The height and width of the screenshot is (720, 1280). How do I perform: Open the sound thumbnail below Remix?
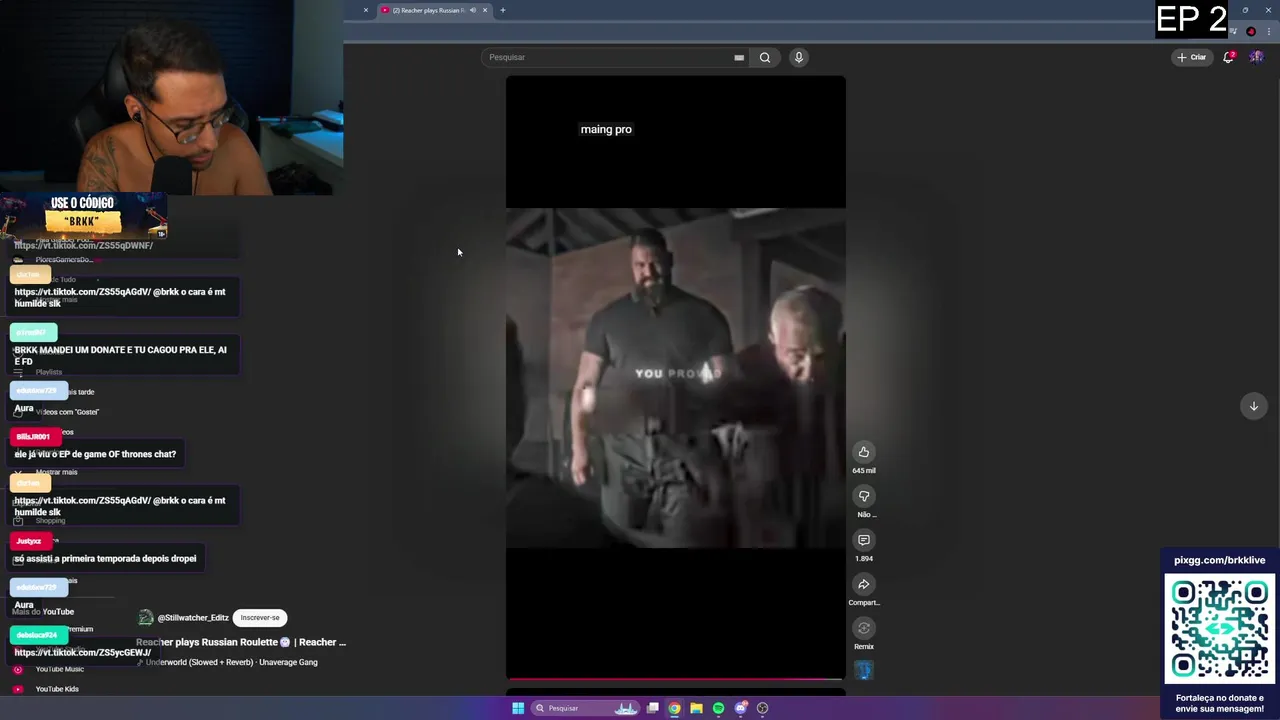[x=864, y=671]
